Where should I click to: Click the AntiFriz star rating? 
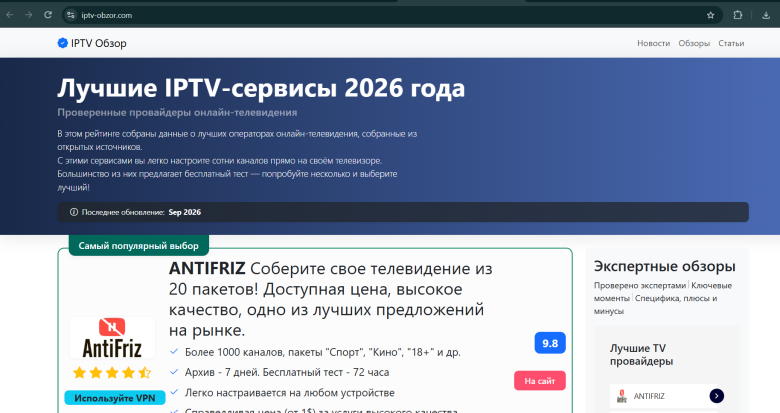[112, 372]
